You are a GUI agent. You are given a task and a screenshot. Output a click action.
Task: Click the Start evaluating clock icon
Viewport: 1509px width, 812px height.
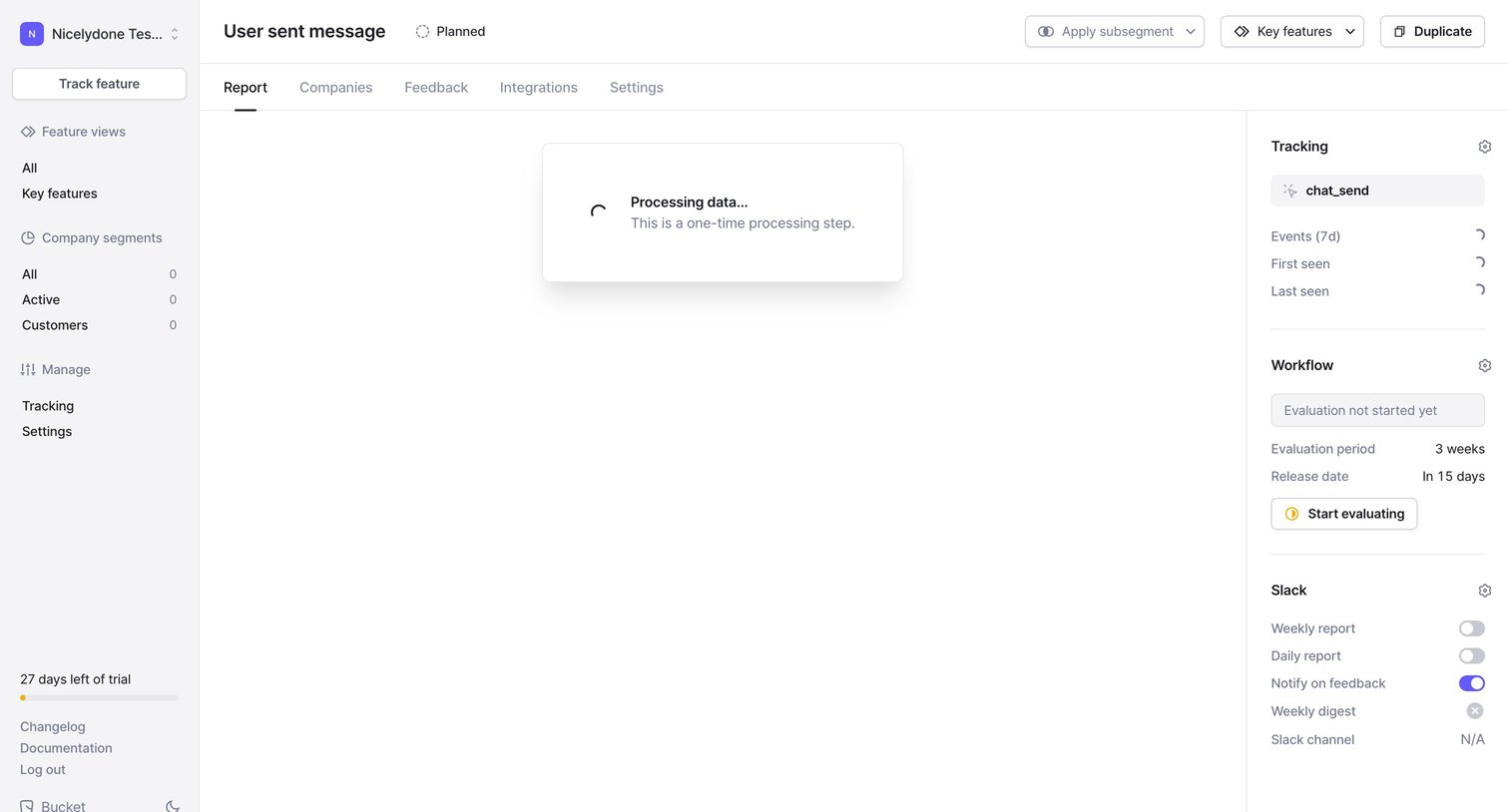1291,514
